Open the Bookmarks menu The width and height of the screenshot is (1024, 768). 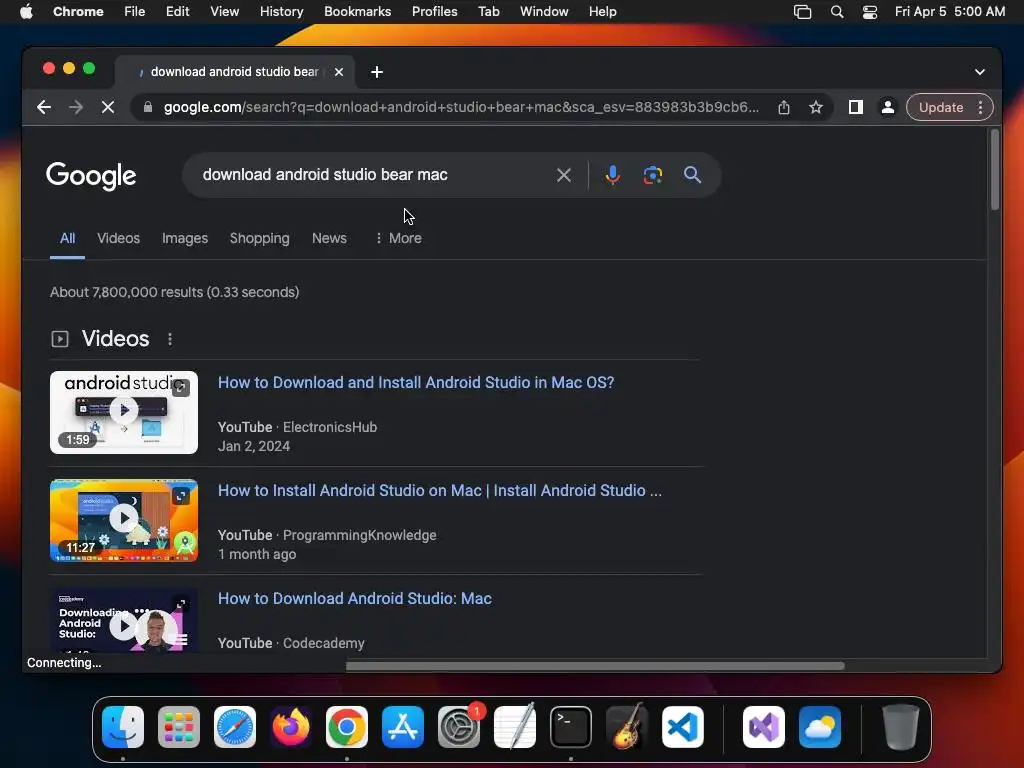[x=357, y=12]
